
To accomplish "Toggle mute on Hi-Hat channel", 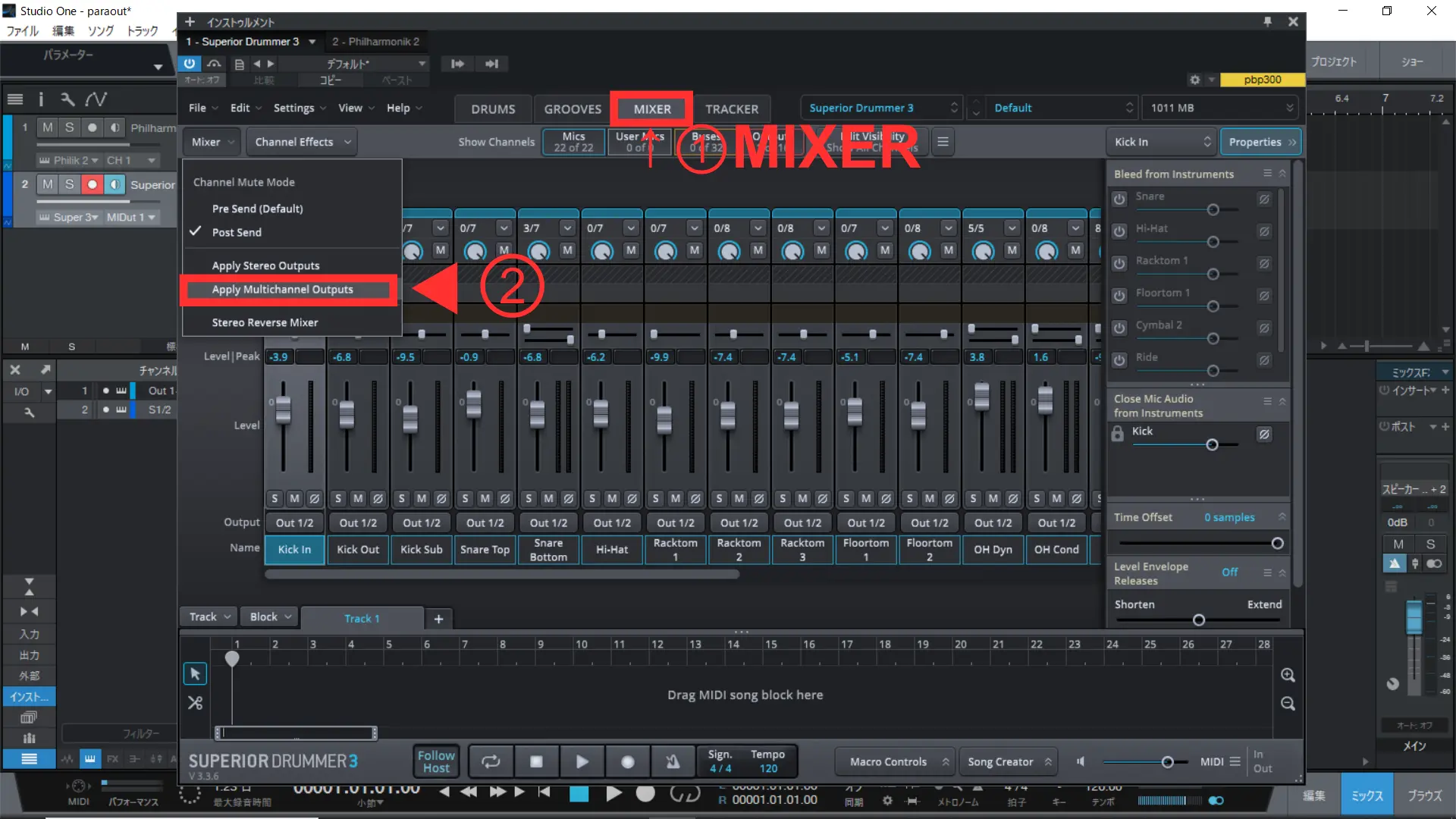I will click(x=612, y=498).
